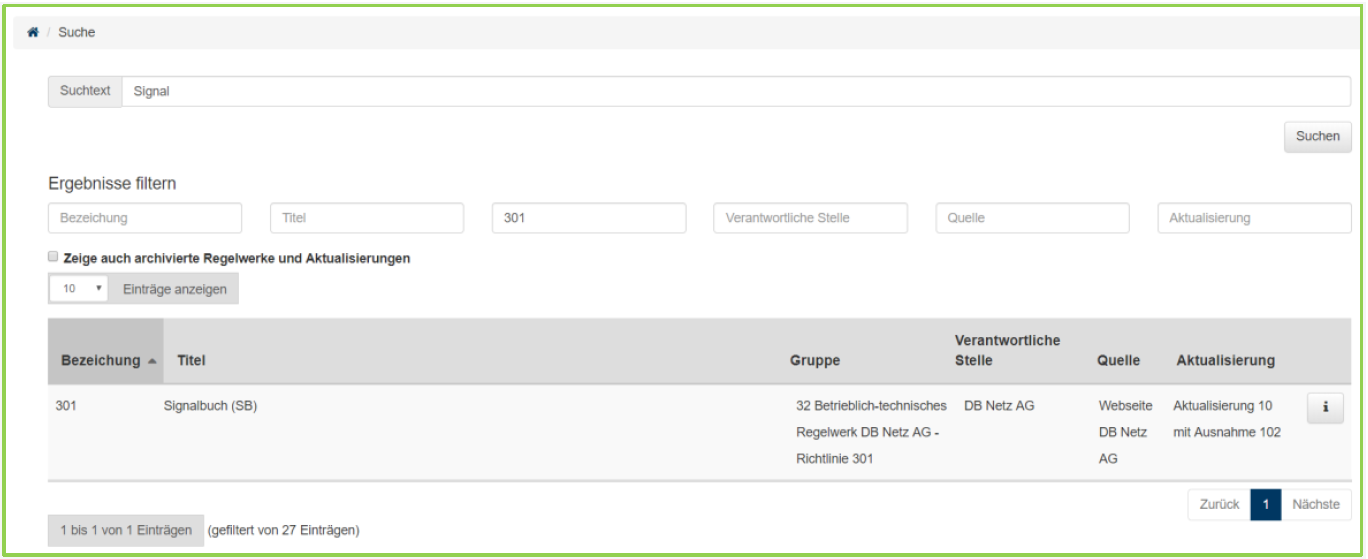The image size is (1368, 559).
Task: Open the entries-per-page dropdown
Action: (78, 289)
